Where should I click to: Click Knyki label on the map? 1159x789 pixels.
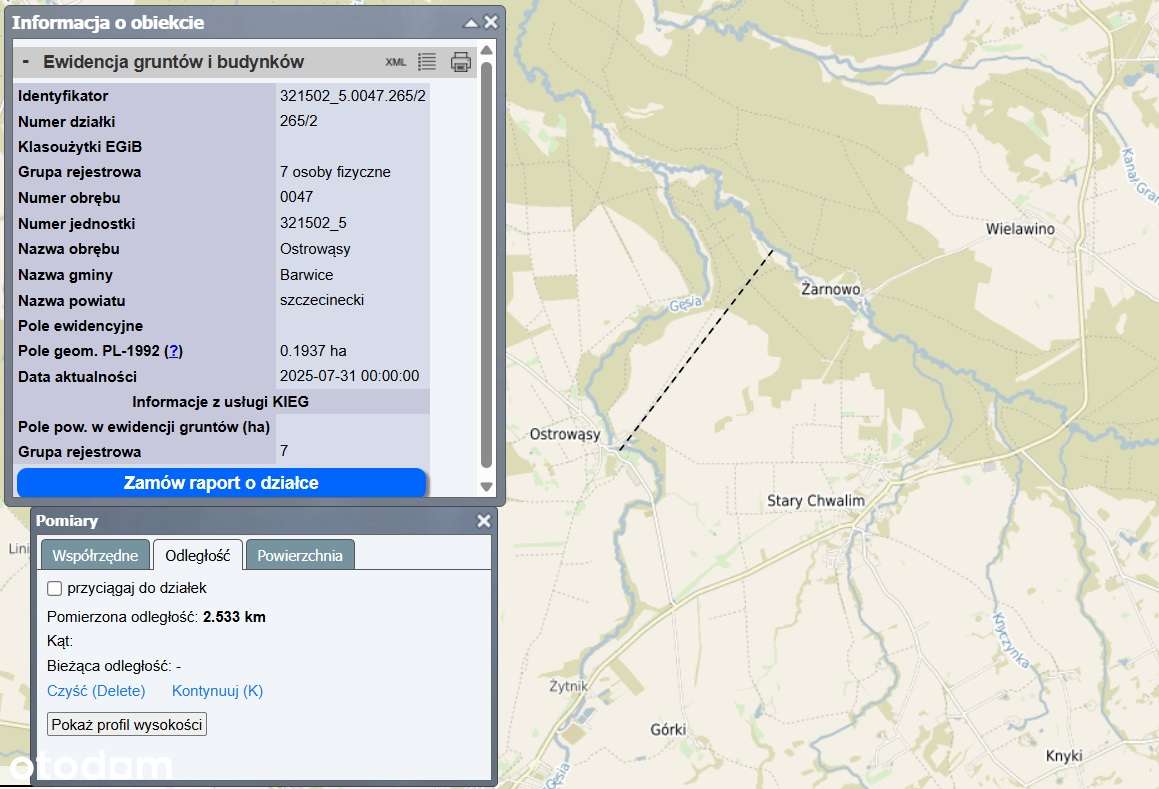pyautogui.click(x=1064, y=756)
